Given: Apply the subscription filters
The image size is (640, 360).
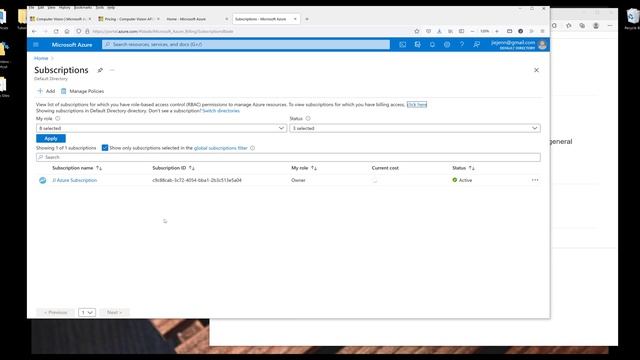Looking at the screenshot, I should click(51, 138).
